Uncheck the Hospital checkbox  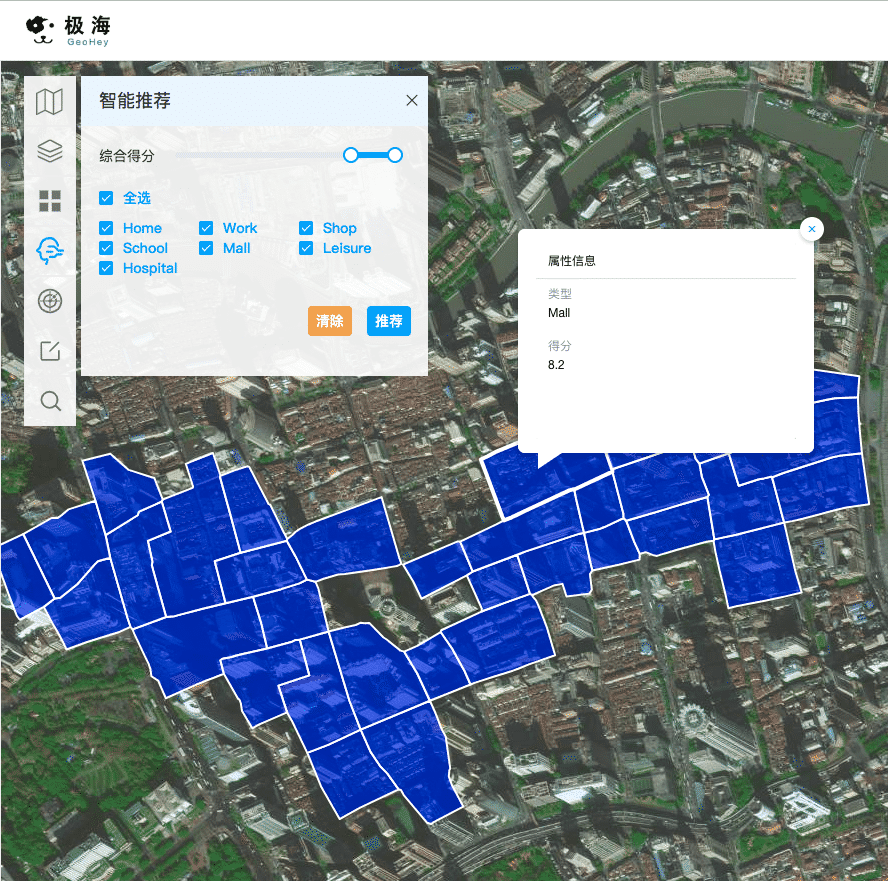coord(106,268)
